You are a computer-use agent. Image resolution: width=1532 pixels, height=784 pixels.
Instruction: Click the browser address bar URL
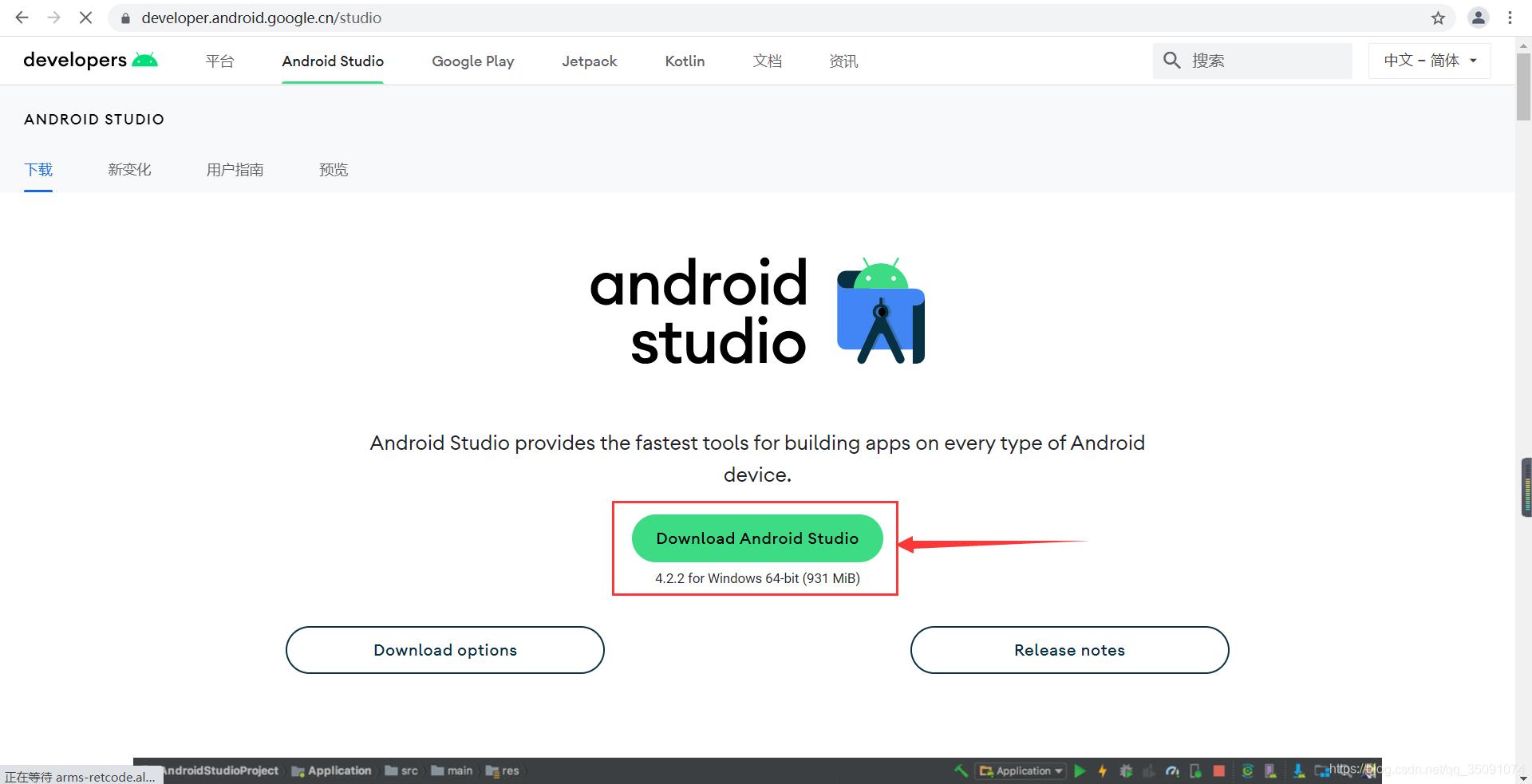pos(261,18)
